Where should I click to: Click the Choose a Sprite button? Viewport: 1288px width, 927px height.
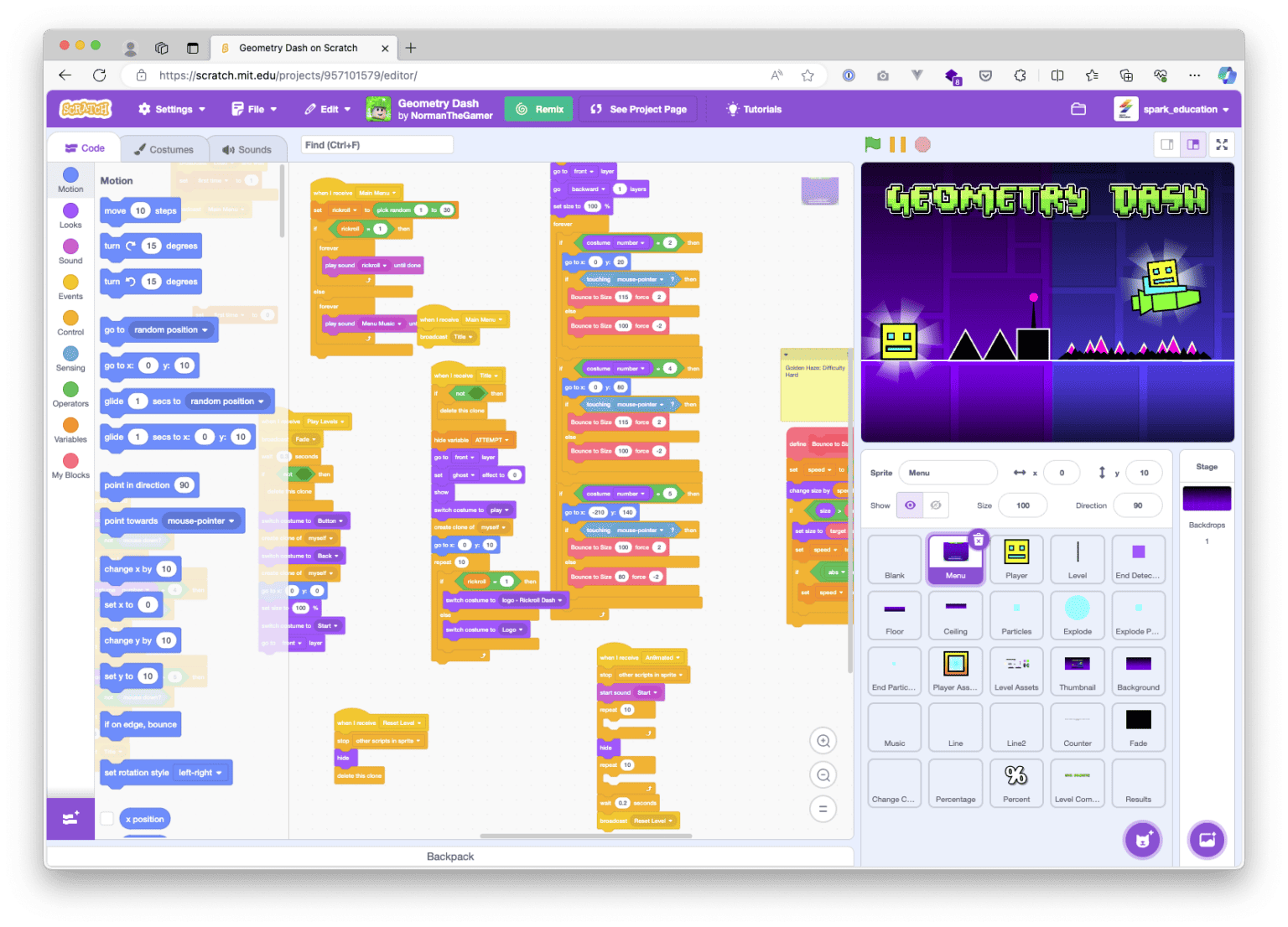click(1143, 839)
